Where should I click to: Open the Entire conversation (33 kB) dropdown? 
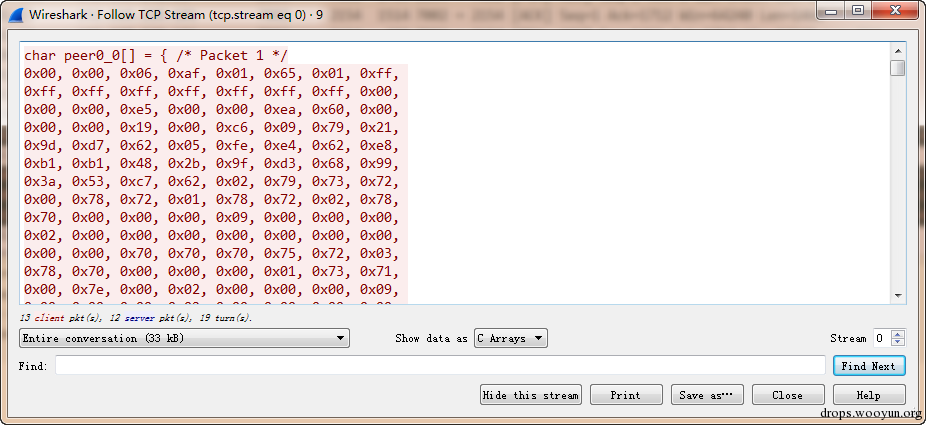click(184, 338)
